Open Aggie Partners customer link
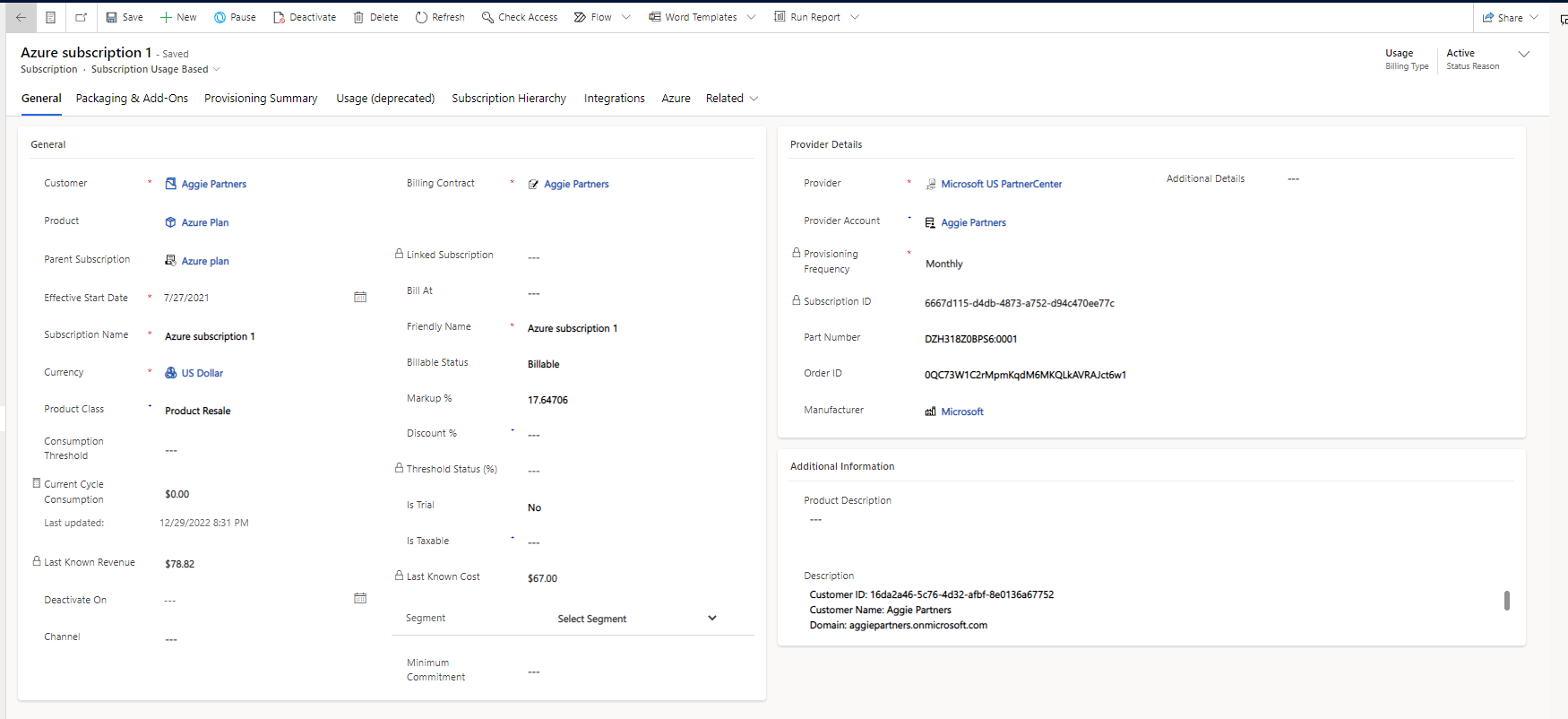 coord(214,184)
